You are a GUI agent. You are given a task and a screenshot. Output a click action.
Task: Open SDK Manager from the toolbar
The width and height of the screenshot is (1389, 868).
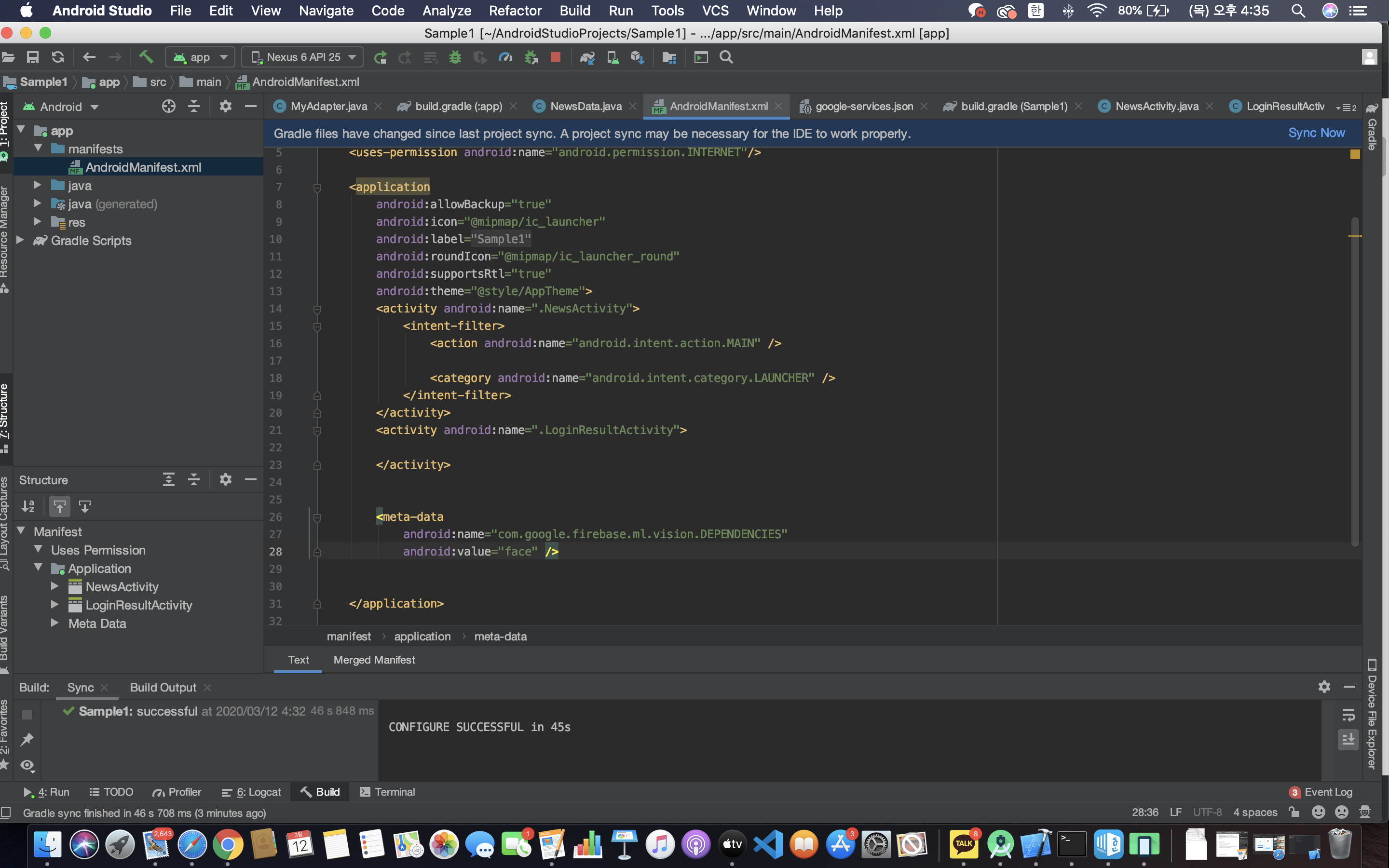click(x=638, y=57)
